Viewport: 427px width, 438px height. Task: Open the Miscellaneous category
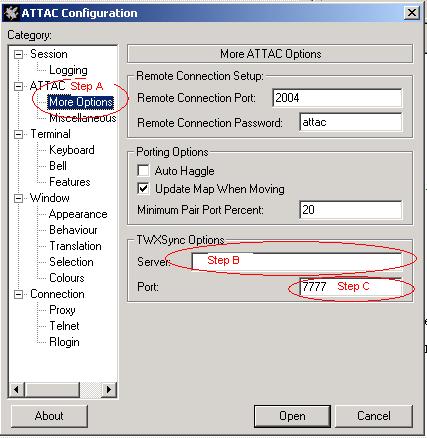82,118
